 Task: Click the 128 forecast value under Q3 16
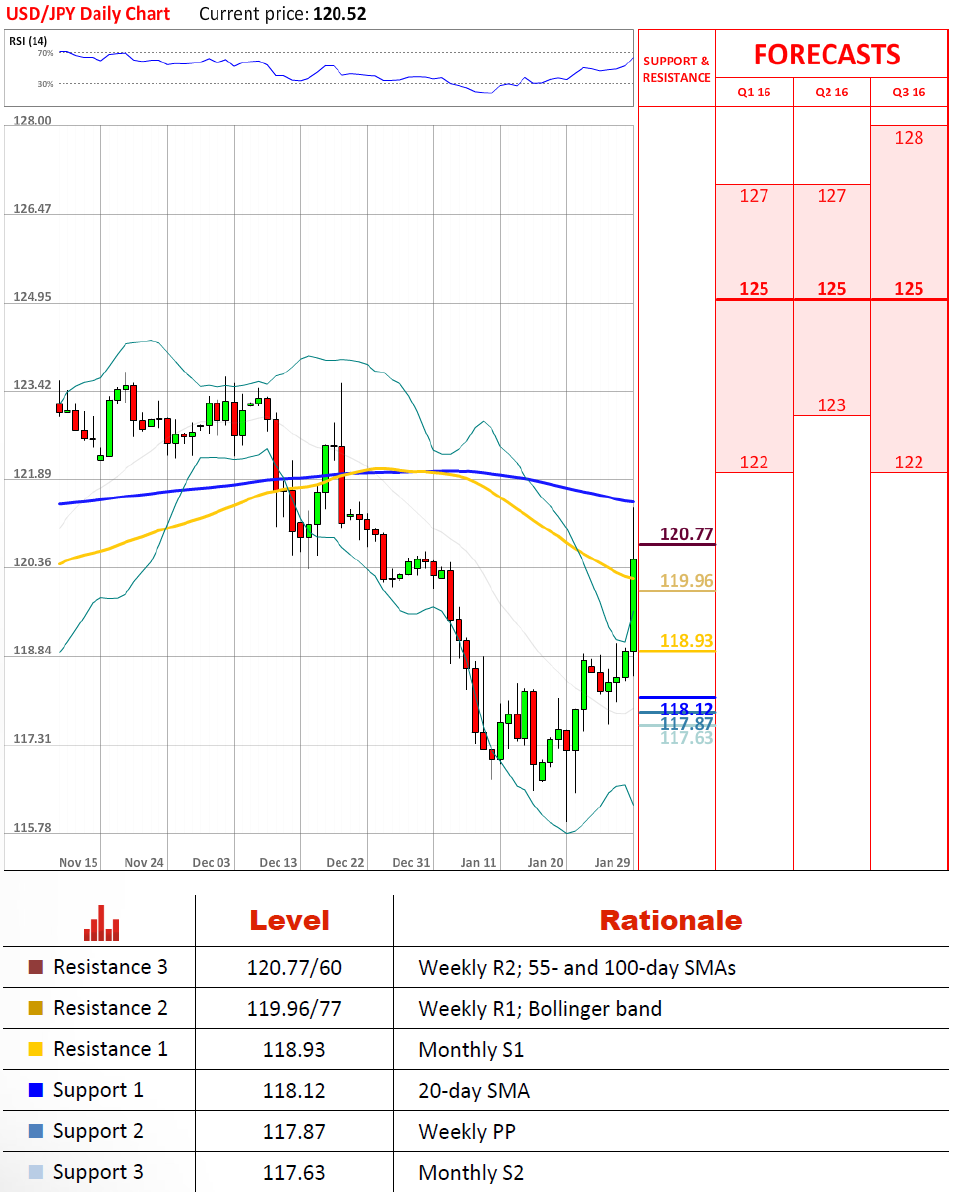point(909,138)
